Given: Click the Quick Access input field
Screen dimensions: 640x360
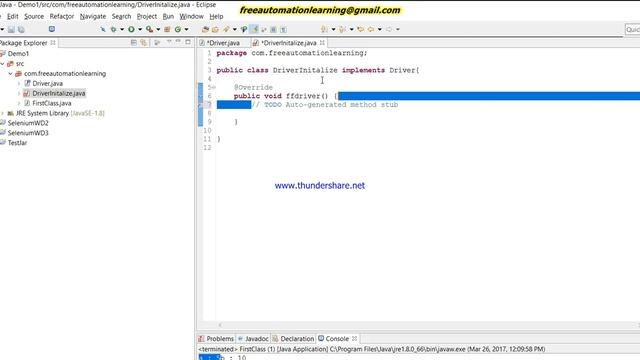Looking at the screenshot, I should pyautogui.click(x=632, y=29).
